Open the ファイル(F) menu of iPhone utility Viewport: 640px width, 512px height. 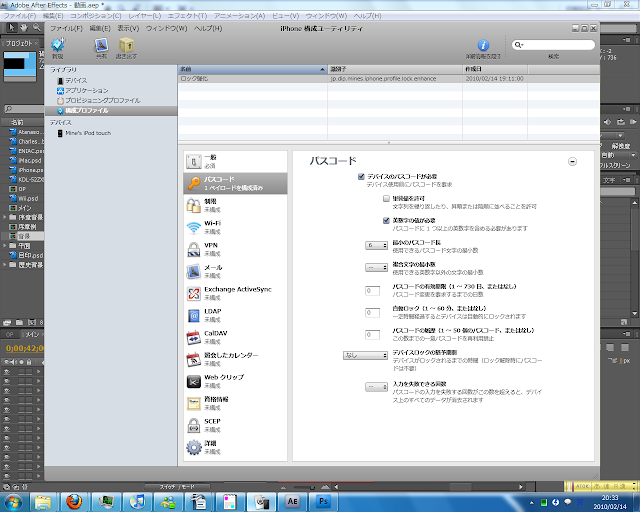pyautogui.click(x=66, y=29)
